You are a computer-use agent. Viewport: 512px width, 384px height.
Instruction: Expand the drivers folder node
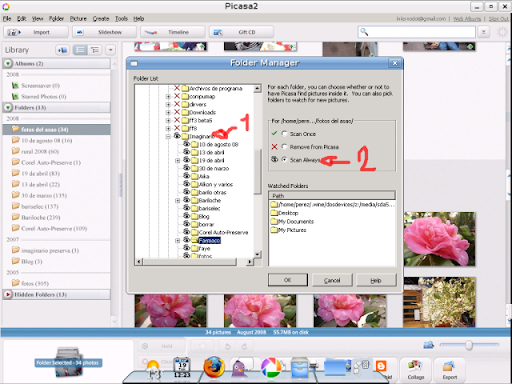point(168,104)
